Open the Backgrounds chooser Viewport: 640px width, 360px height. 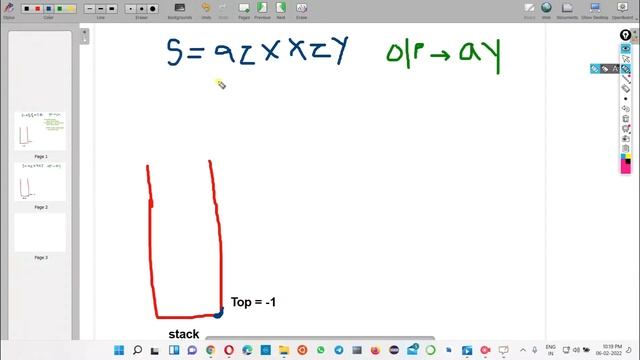pyautogui.click(x=180, y=10)
